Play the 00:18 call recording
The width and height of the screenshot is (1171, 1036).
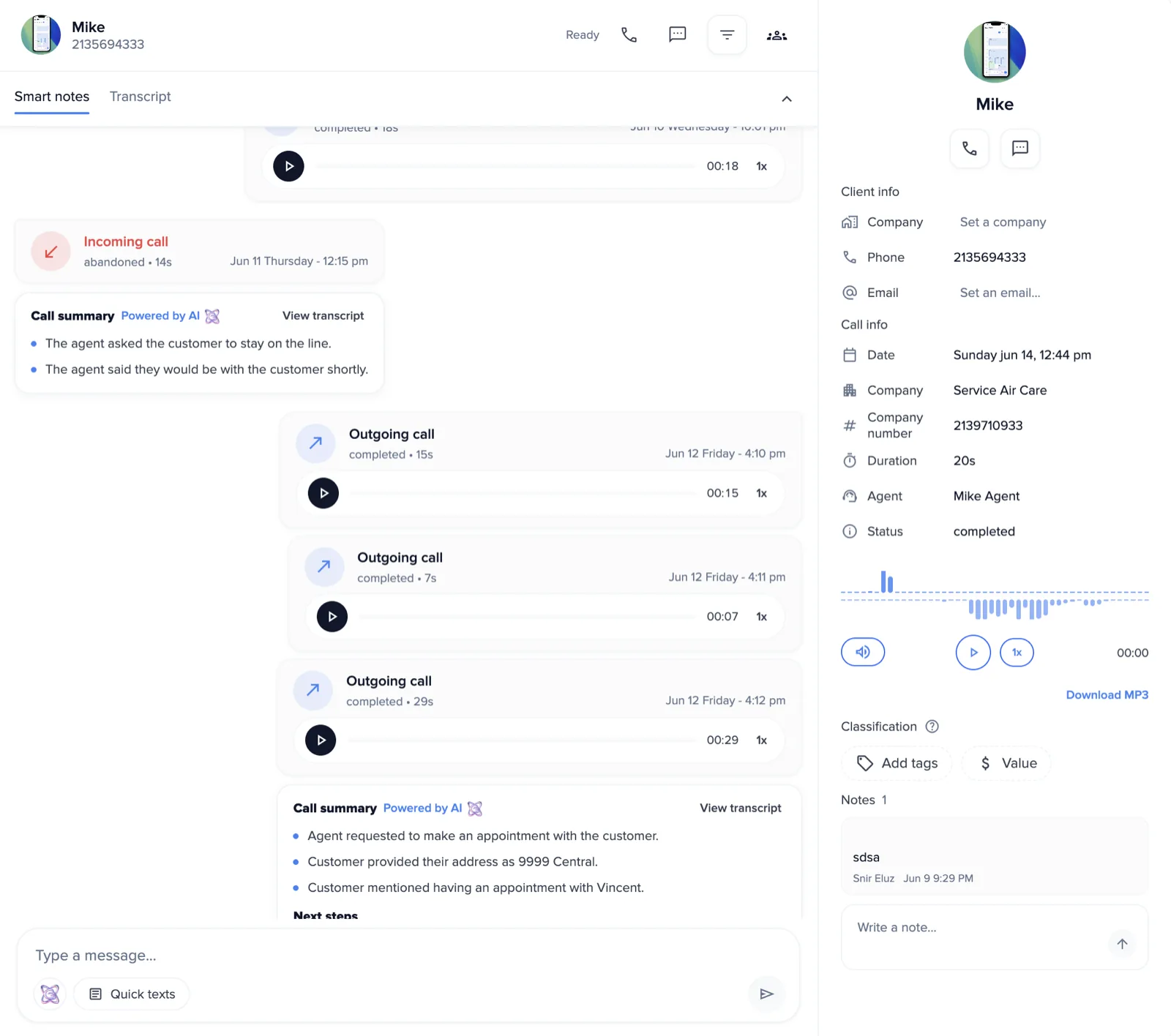(x=288, y=166)
